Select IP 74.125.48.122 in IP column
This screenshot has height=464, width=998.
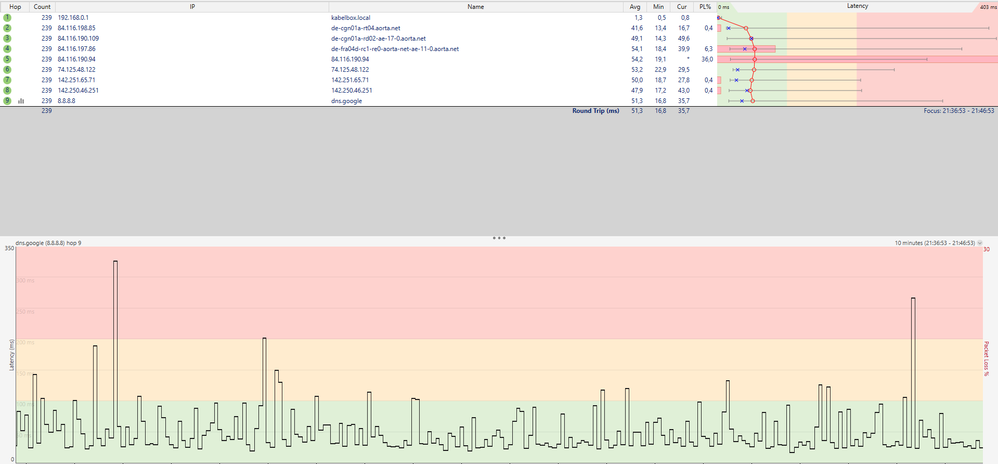pyautogui.click(x=76, y=69)
